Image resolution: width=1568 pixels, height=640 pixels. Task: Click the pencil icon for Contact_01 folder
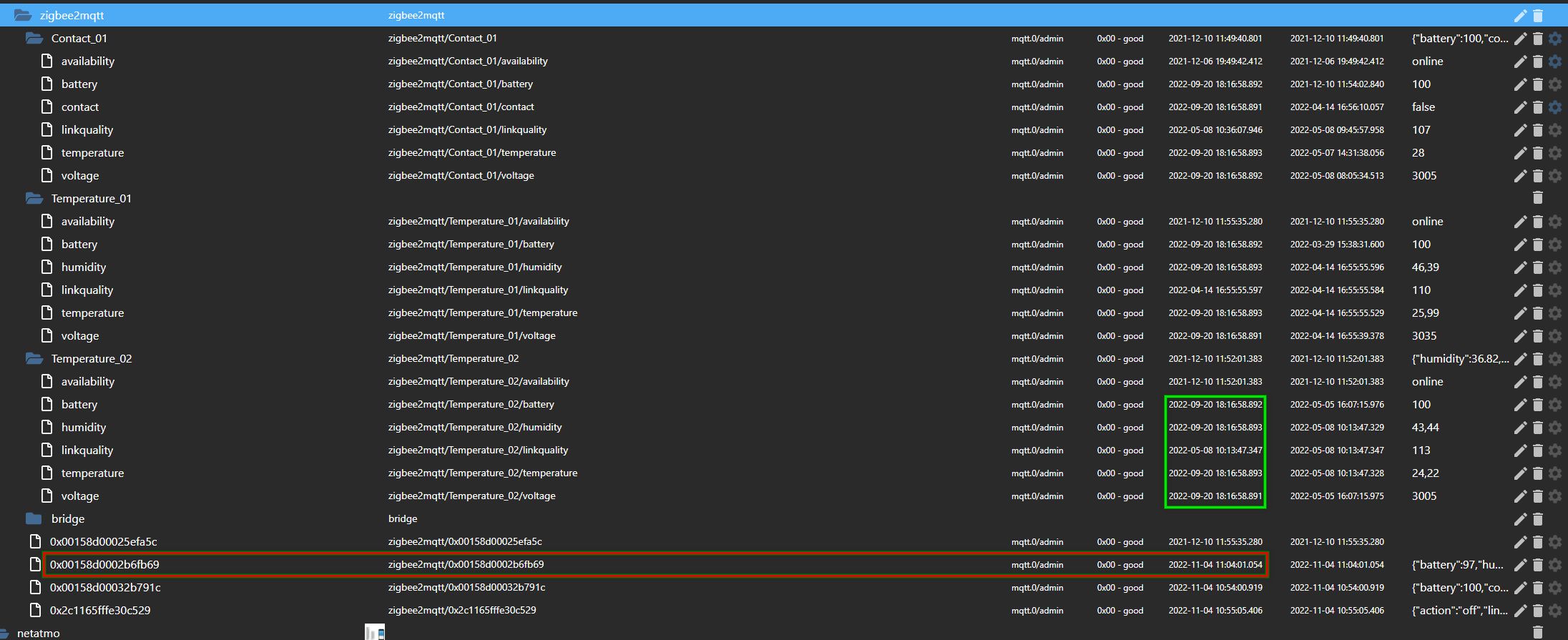pos(1520,39)
